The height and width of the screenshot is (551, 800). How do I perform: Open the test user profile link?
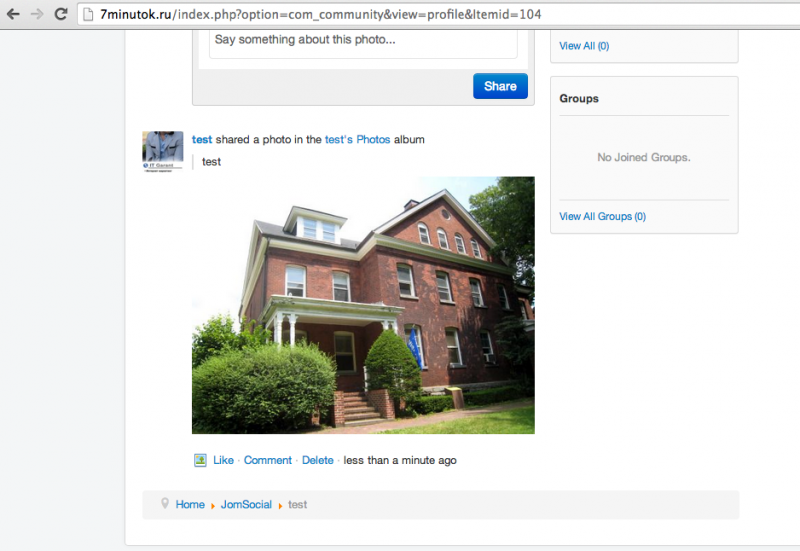point(202,139)
